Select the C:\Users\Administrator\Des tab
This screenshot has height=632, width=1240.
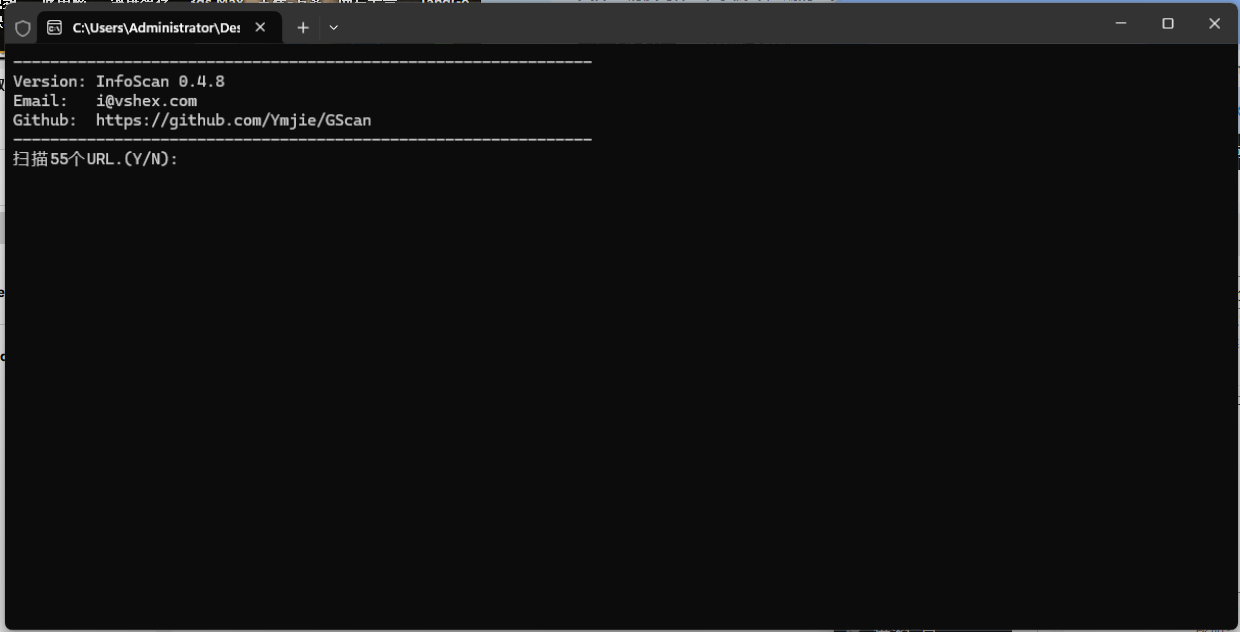(155, 27)
